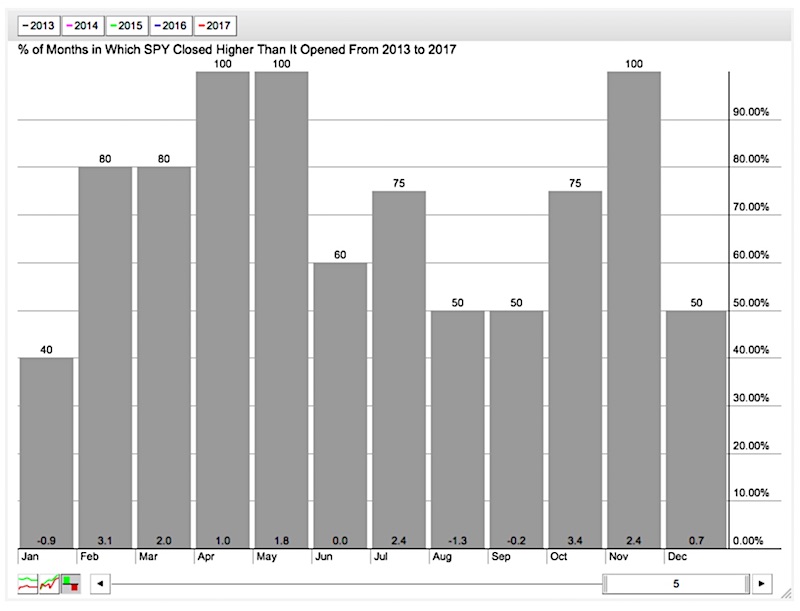
Task: Click the "30.00%" y-axis label
Action: click(751, 398)
